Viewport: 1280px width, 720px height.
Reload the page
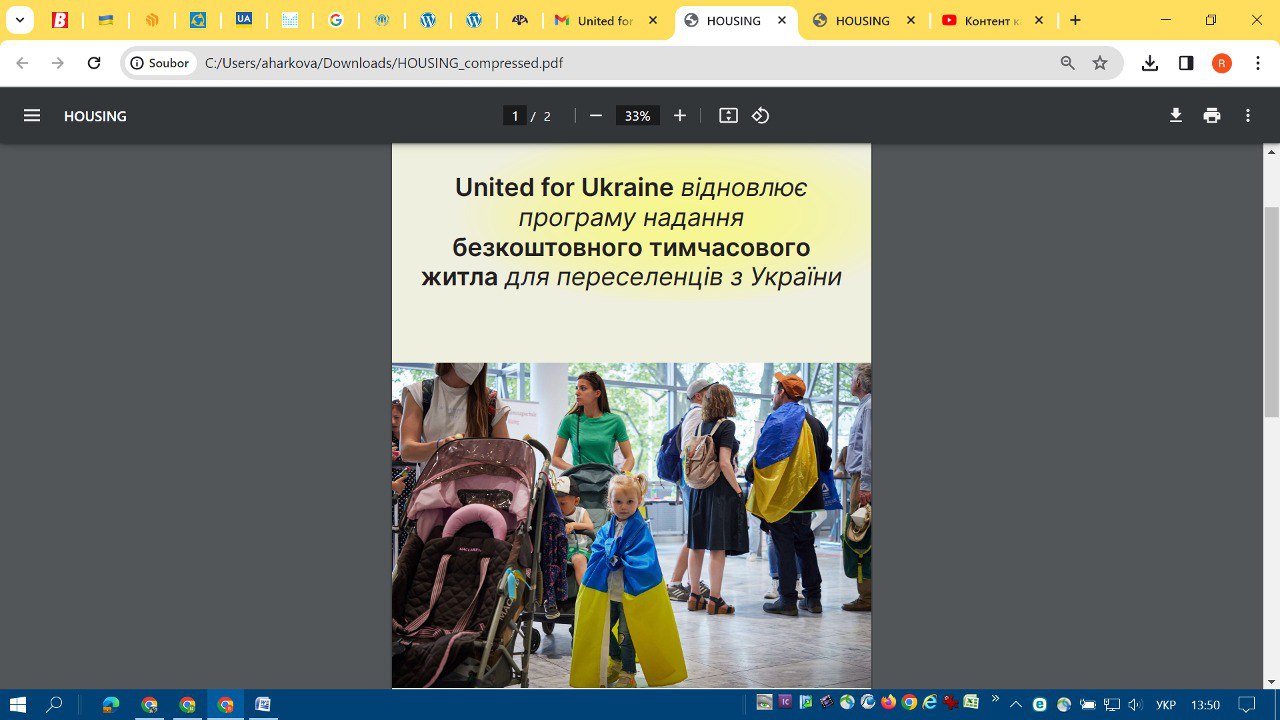tap(94, 63)
